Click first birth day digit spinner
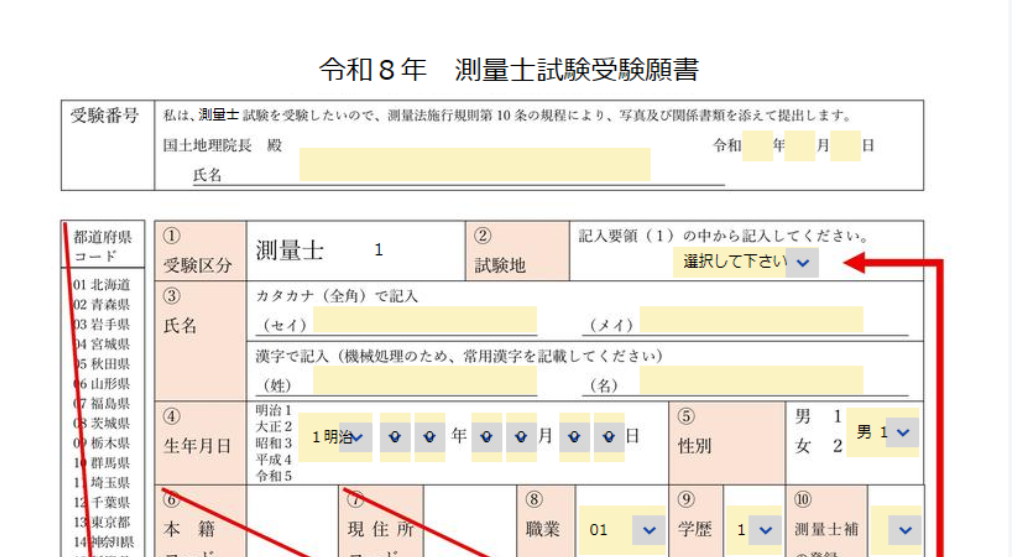The width and height of the screenshot is (1012, 557). [574, 437]
